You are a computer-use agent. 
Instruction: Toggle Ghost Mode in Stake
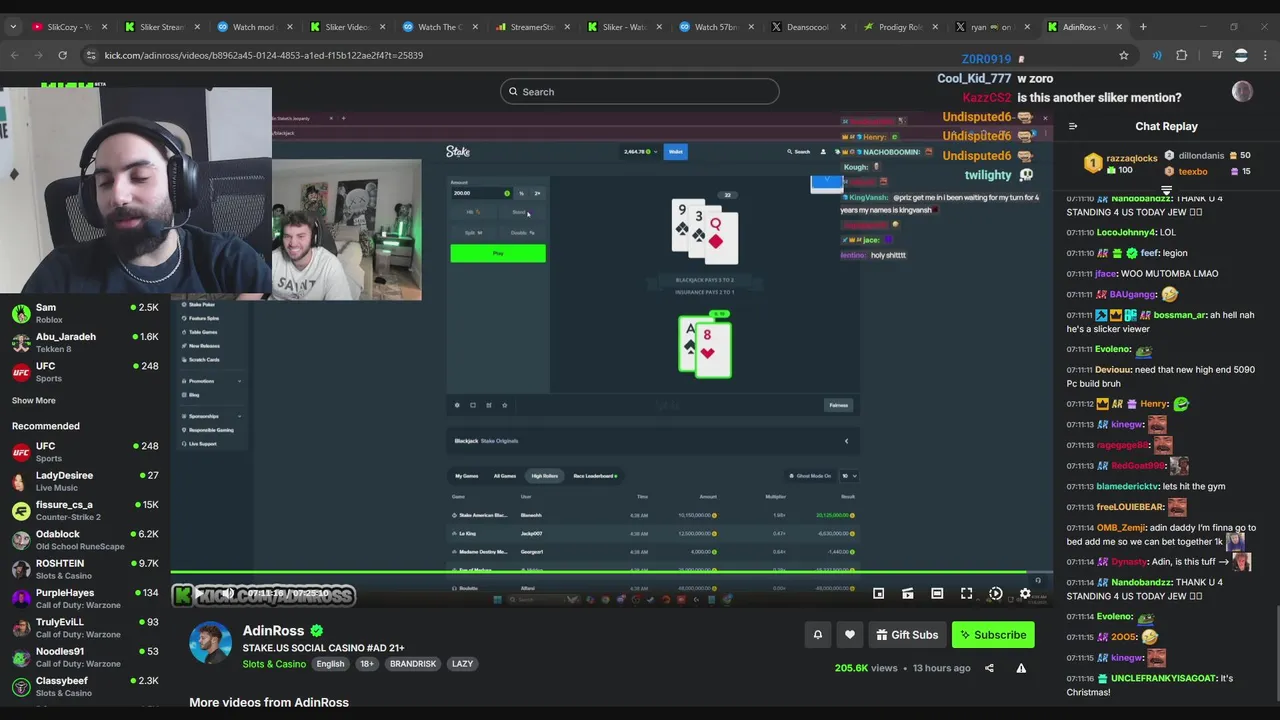pos(810,476)
